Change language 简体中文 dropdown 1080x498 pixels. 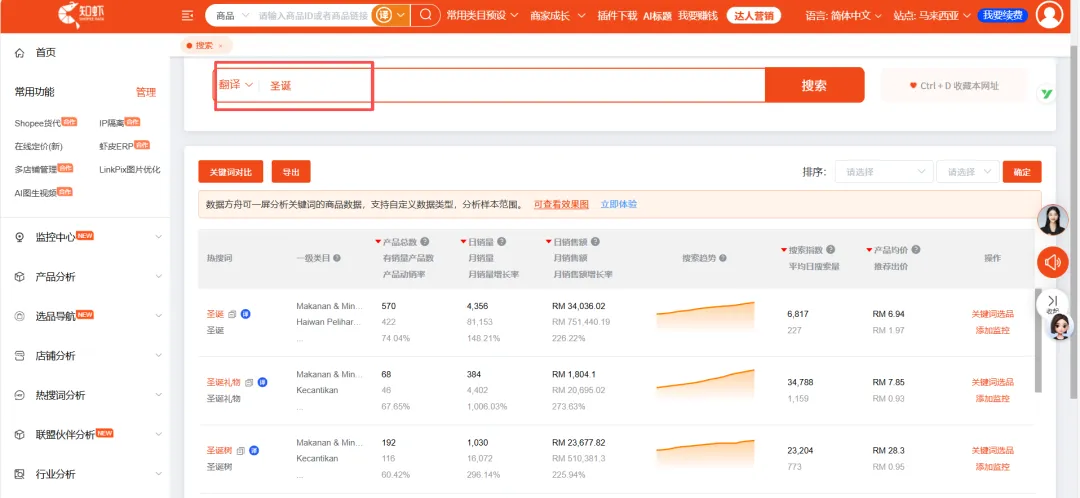point(844,15)
